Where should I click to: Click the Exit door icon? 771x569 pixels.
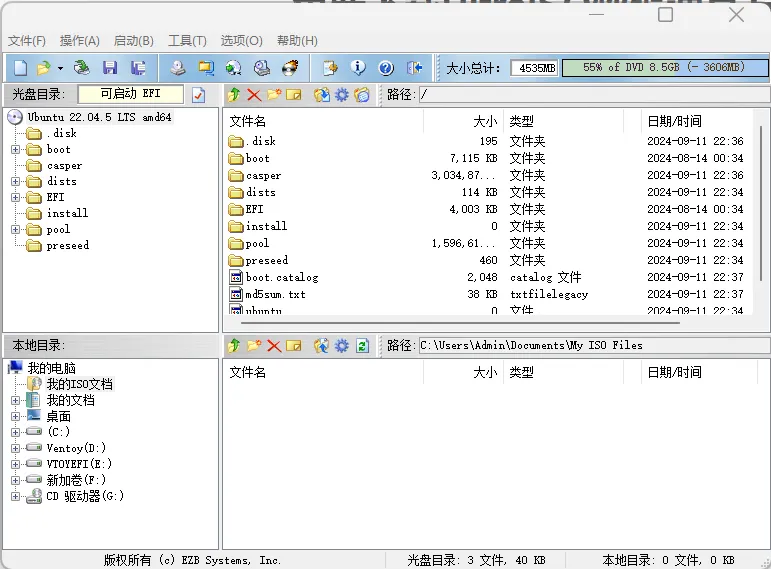[415, 68]
